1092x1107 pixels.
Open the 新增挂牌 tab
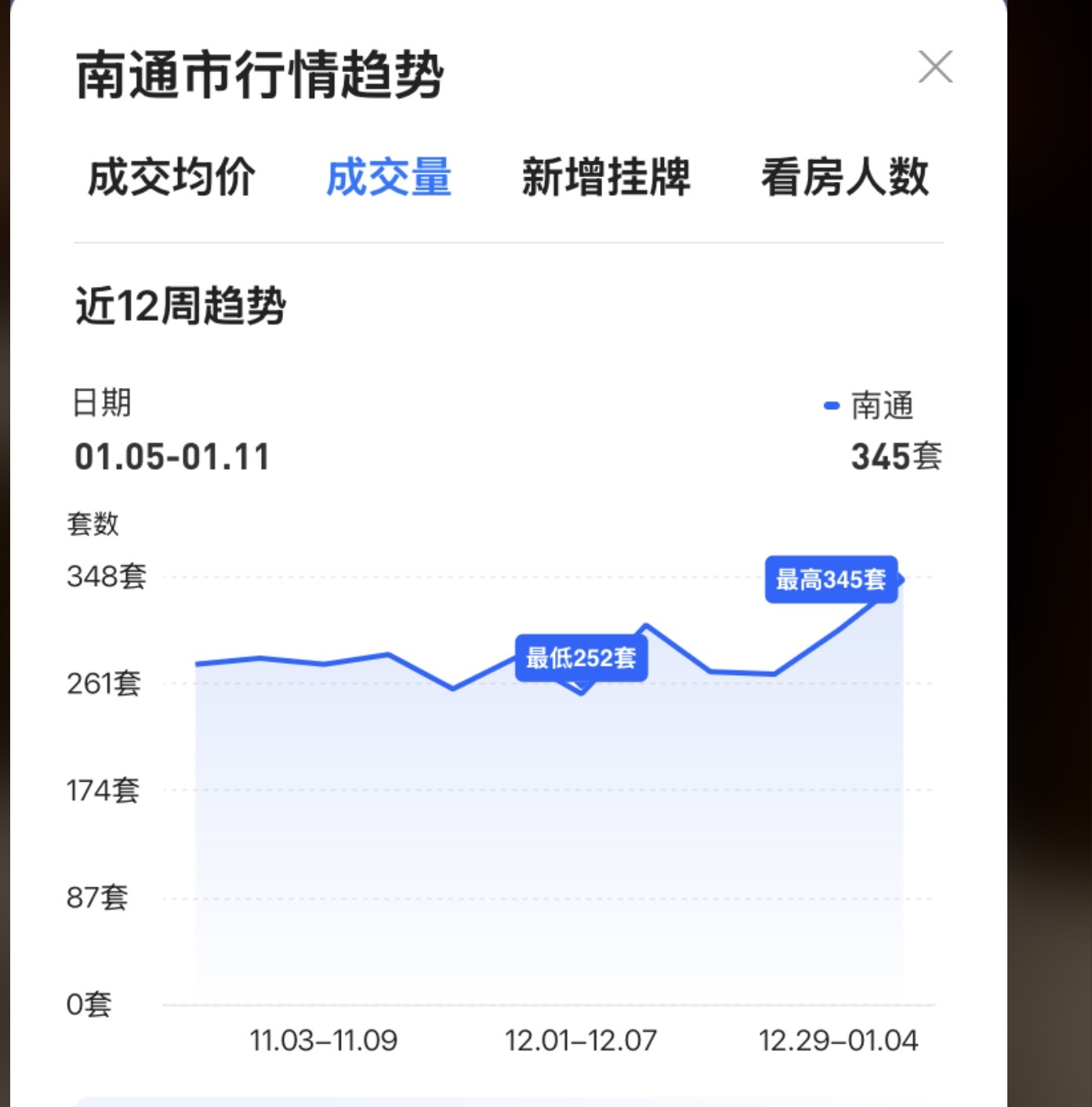point(606,177)
